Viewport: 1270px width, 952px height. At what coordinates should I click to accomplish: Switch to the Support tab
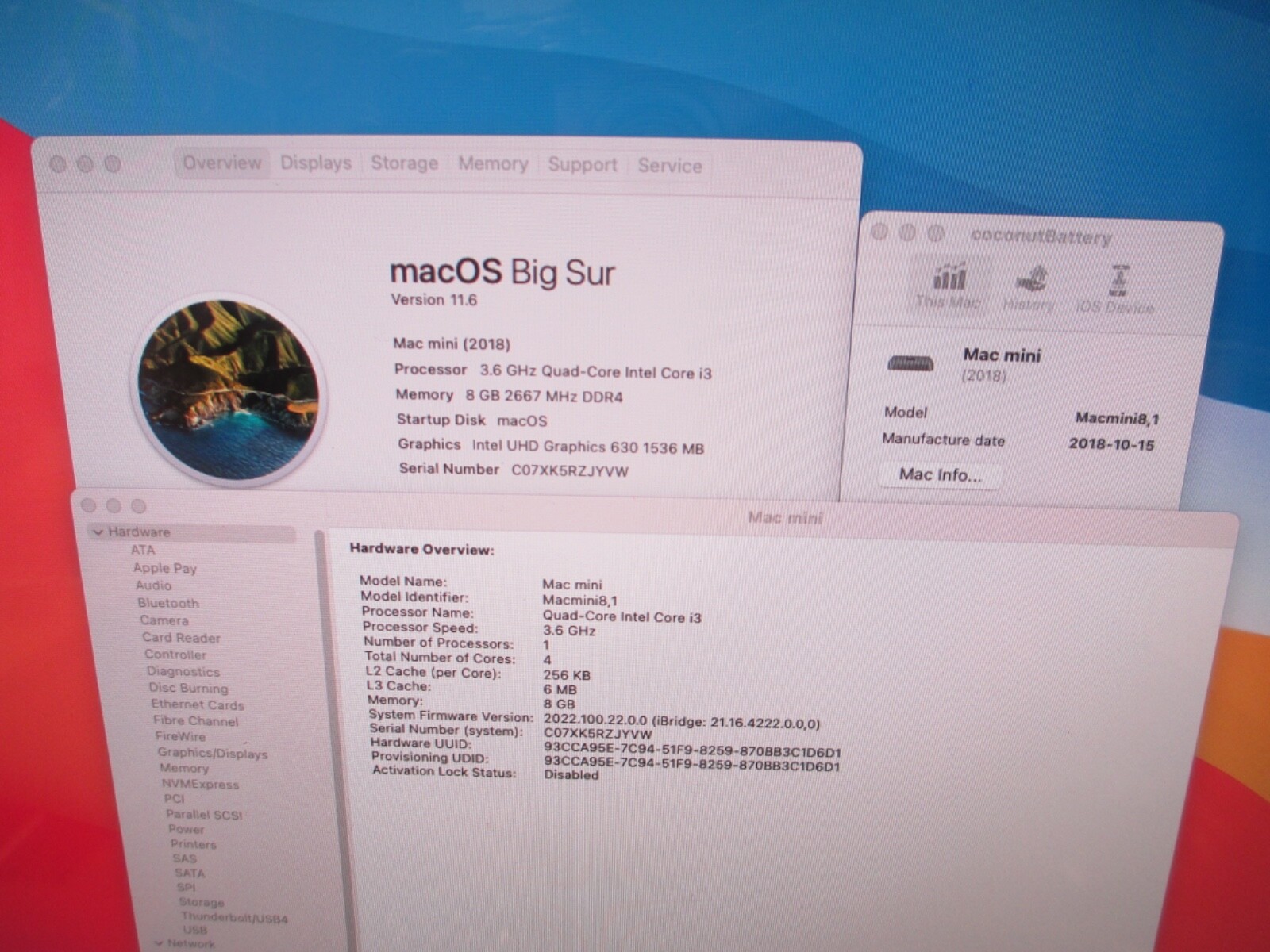click(582, 164)
